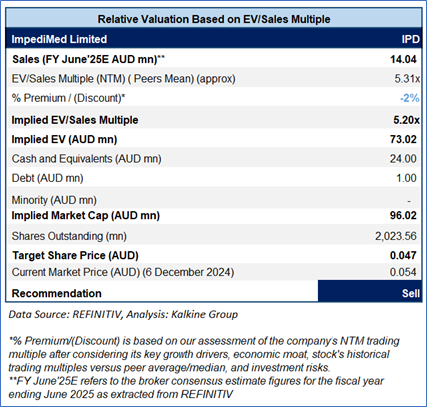
Task: Select the 'Recommendation' label
Action: click(x=57, y=294)
